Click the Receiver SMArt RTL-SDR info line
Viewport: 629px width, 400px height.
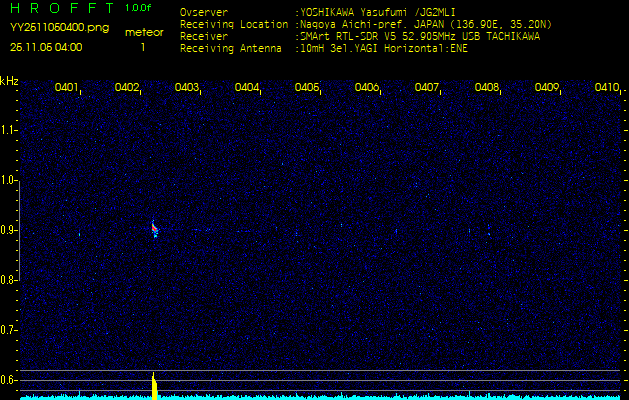click(x=359, y=35)
